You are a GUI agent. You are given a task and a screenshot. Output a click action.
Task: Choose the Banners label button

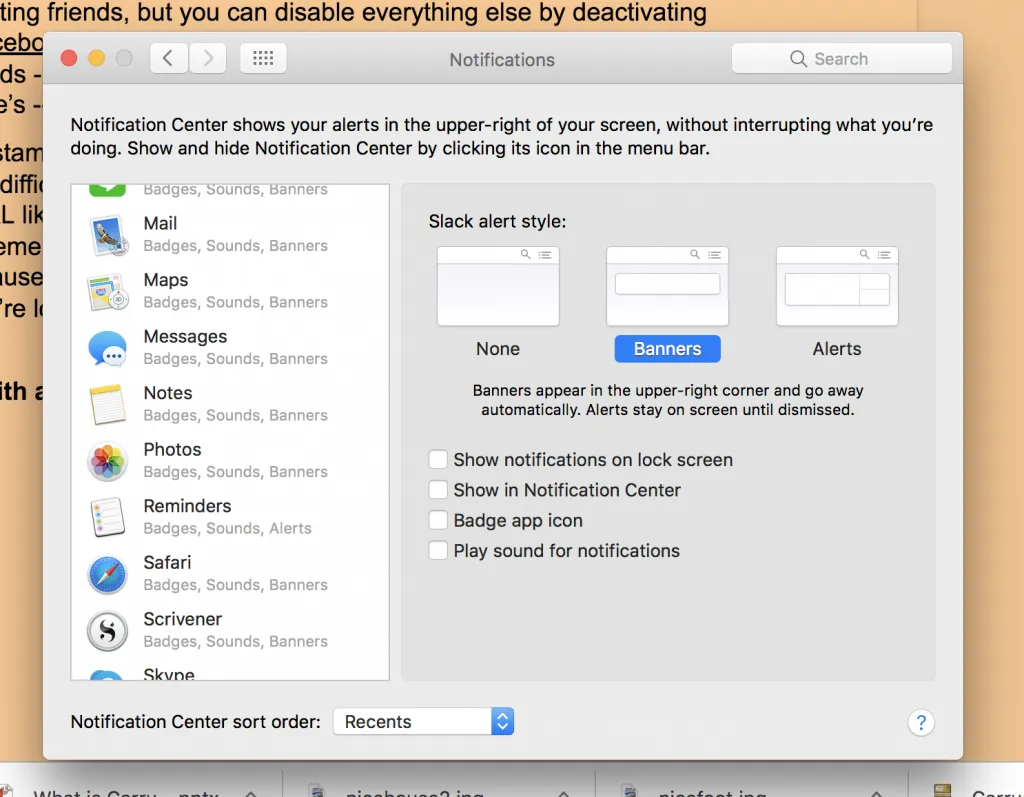click(667, 349)
